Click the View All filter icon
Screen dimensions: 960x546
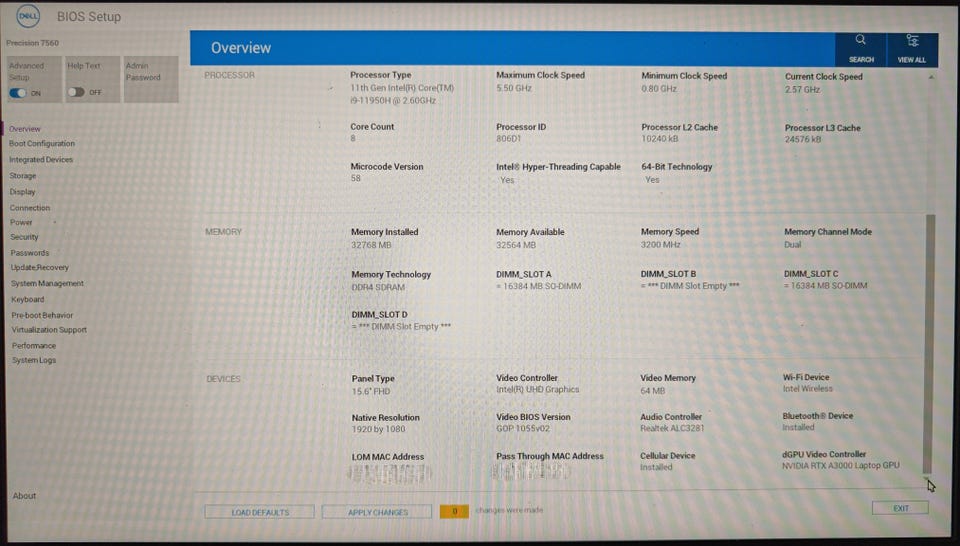click(x=912, y=41)
